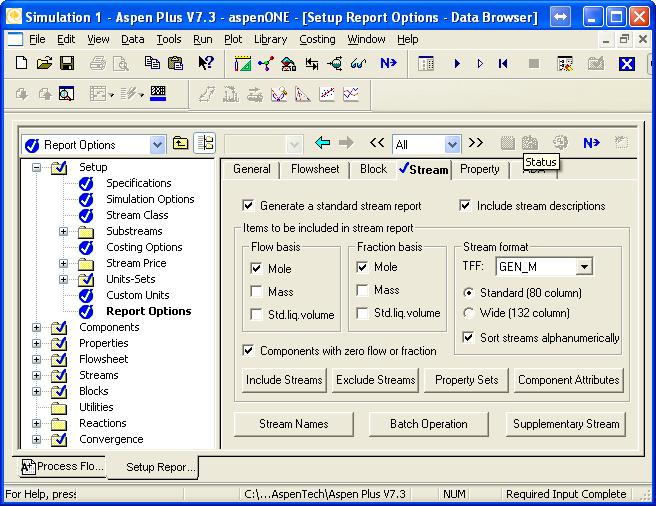Image resolution: width=656 pixels, height=506 pixels.
Task: Uncheck Mole under Fraction basis
Action: coord(362,267)
